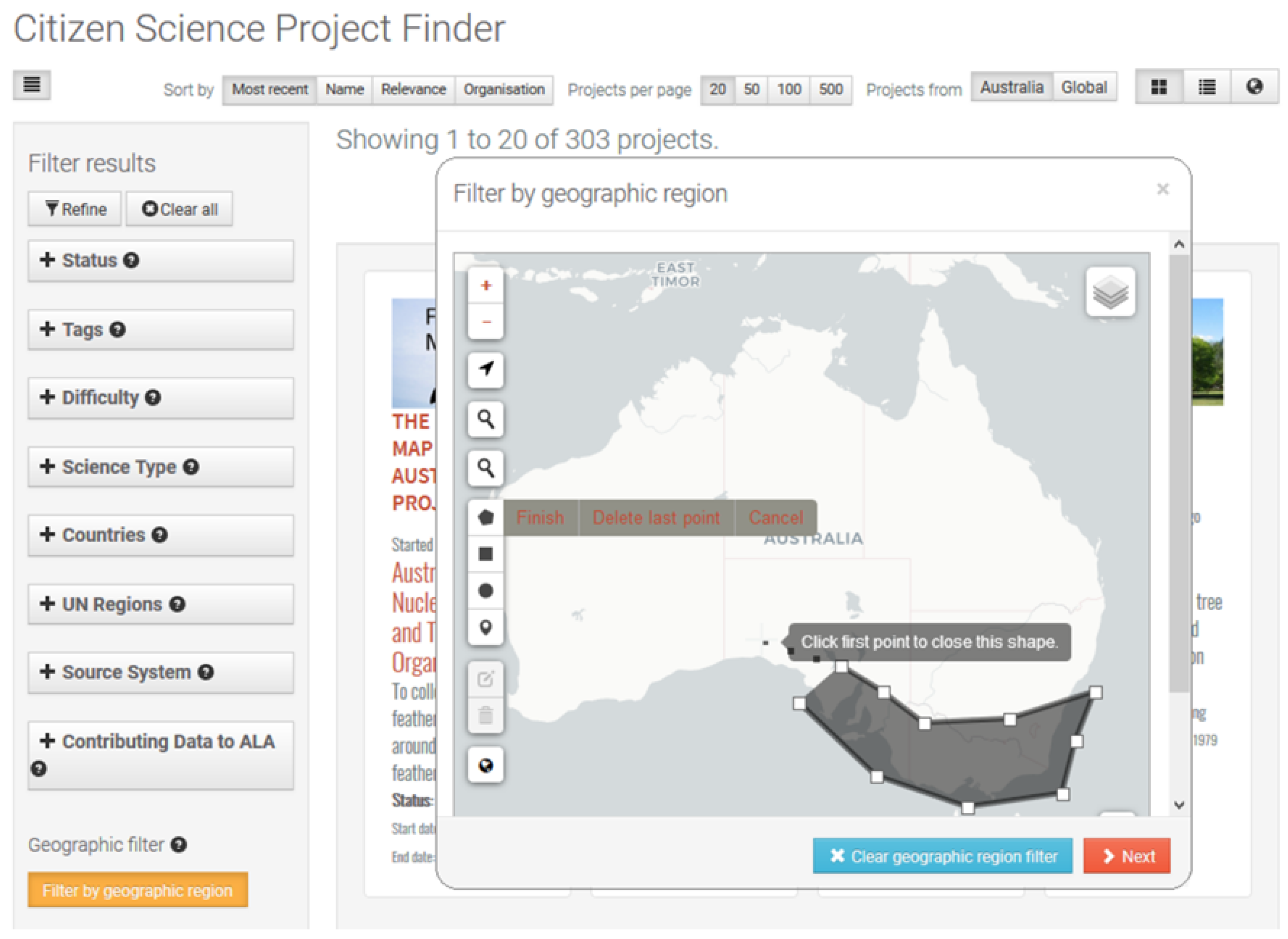Viewport: 1288px width, 939px height.
Task: Click the map zoom out minus button
Action: pyautogui.click(x=486, y=322)
